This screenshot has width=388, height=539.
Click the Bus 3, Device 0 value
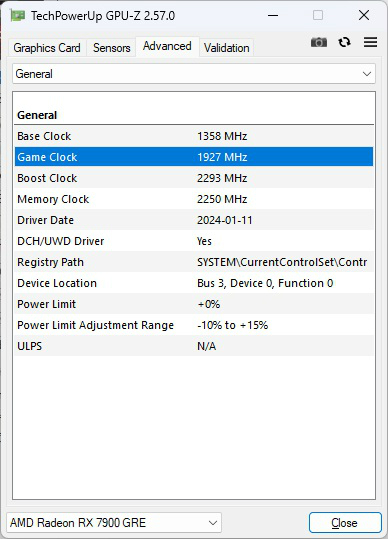(x=265, y=283)
